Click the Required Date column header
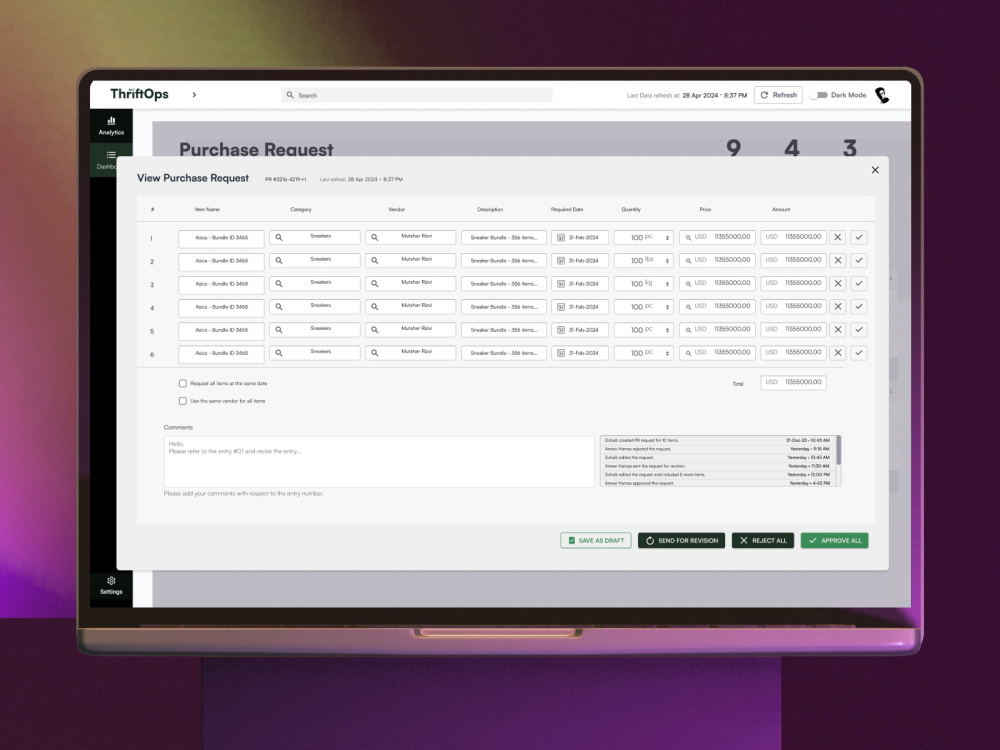This screenshot has width=1000, height=750. pyautogui.click(x=567, y=209)
